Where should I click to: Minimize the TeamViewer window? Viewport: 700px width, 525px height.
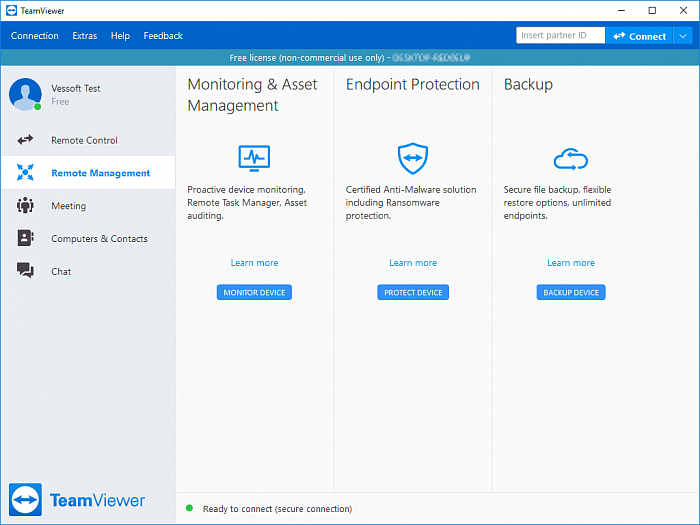tap(621, 10)
